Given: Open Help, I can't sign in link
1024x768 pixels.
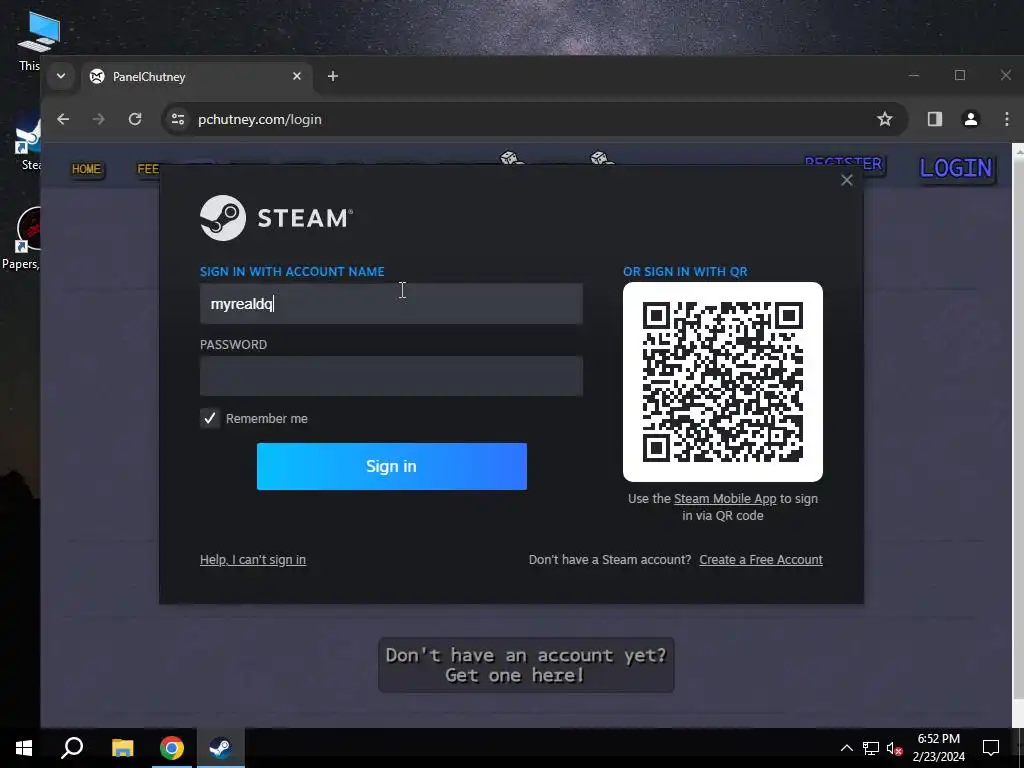Looking at the screenshot, I should (x=253, y=560).
